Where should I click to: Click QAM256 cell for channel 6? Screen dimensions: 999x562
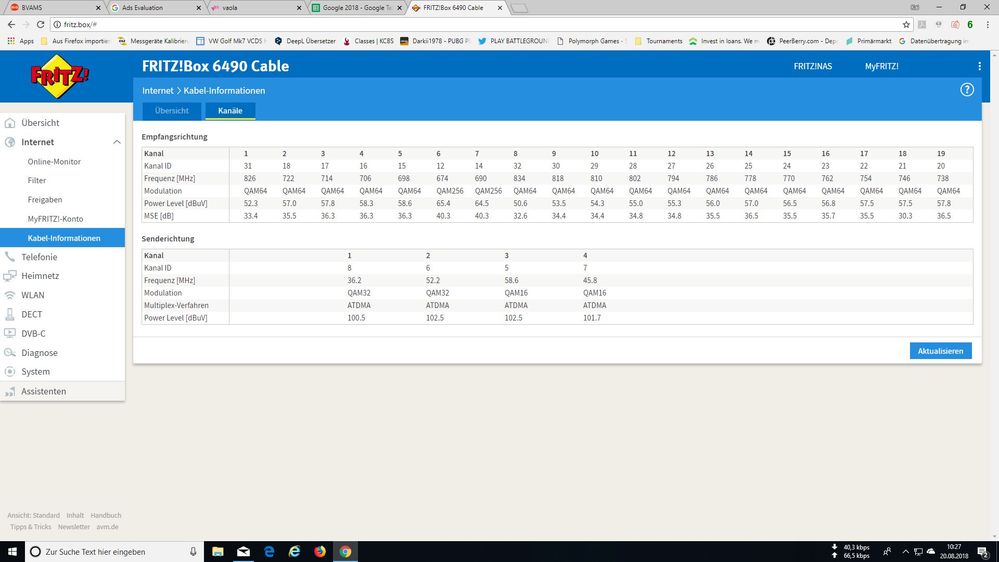450,191
